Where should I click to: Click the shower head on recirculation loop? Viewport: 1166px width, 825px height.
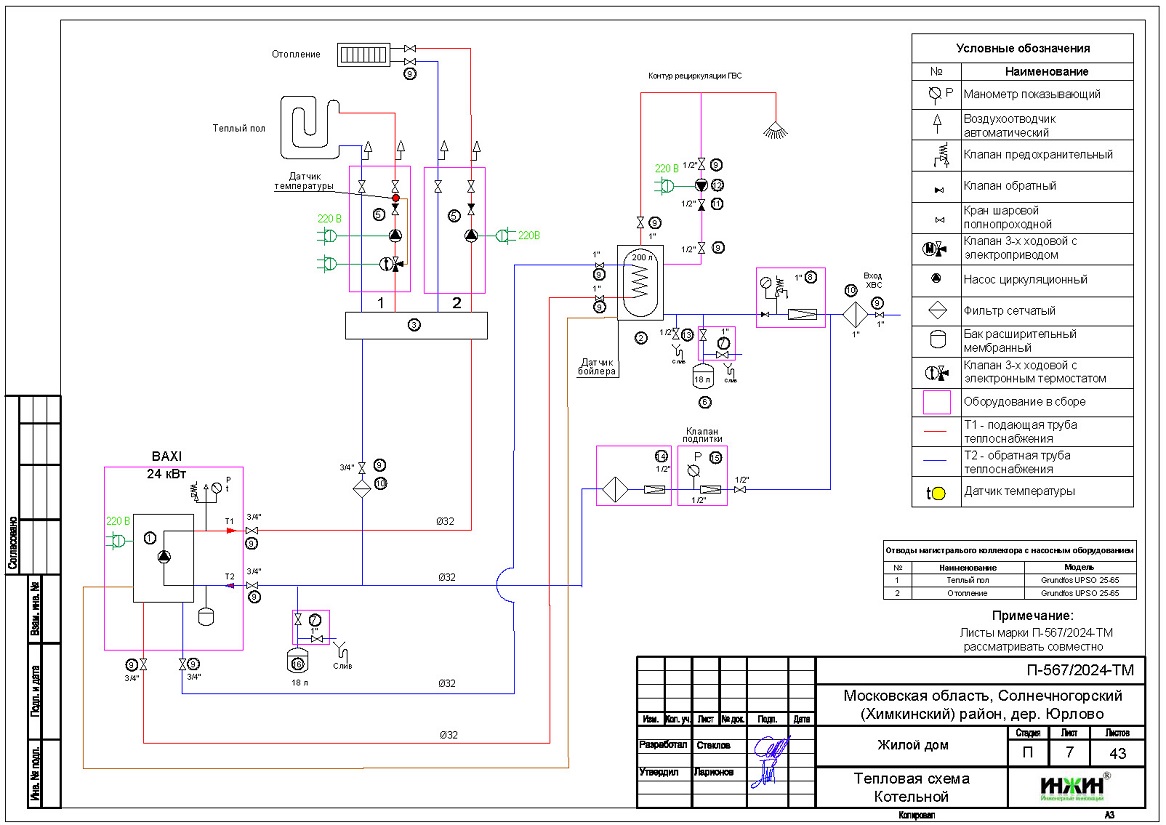coord(771,128)
